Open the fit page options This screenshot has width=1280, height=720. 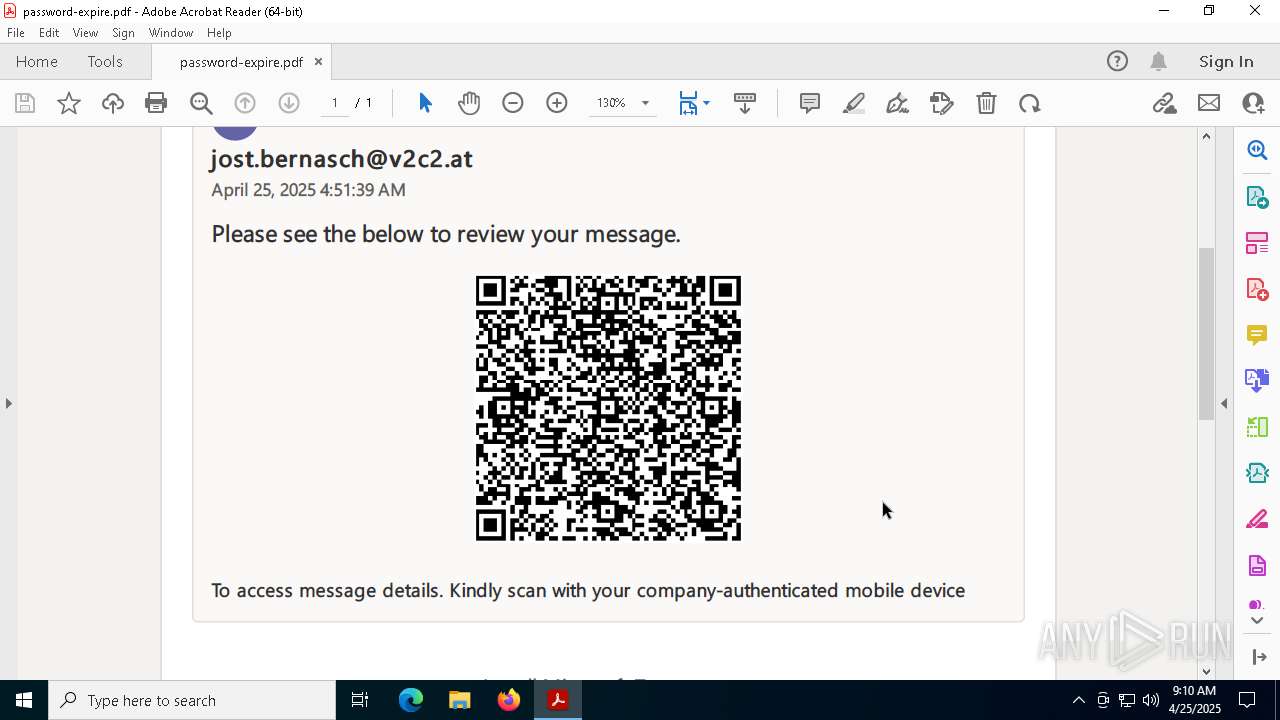(x=694, y=103)
